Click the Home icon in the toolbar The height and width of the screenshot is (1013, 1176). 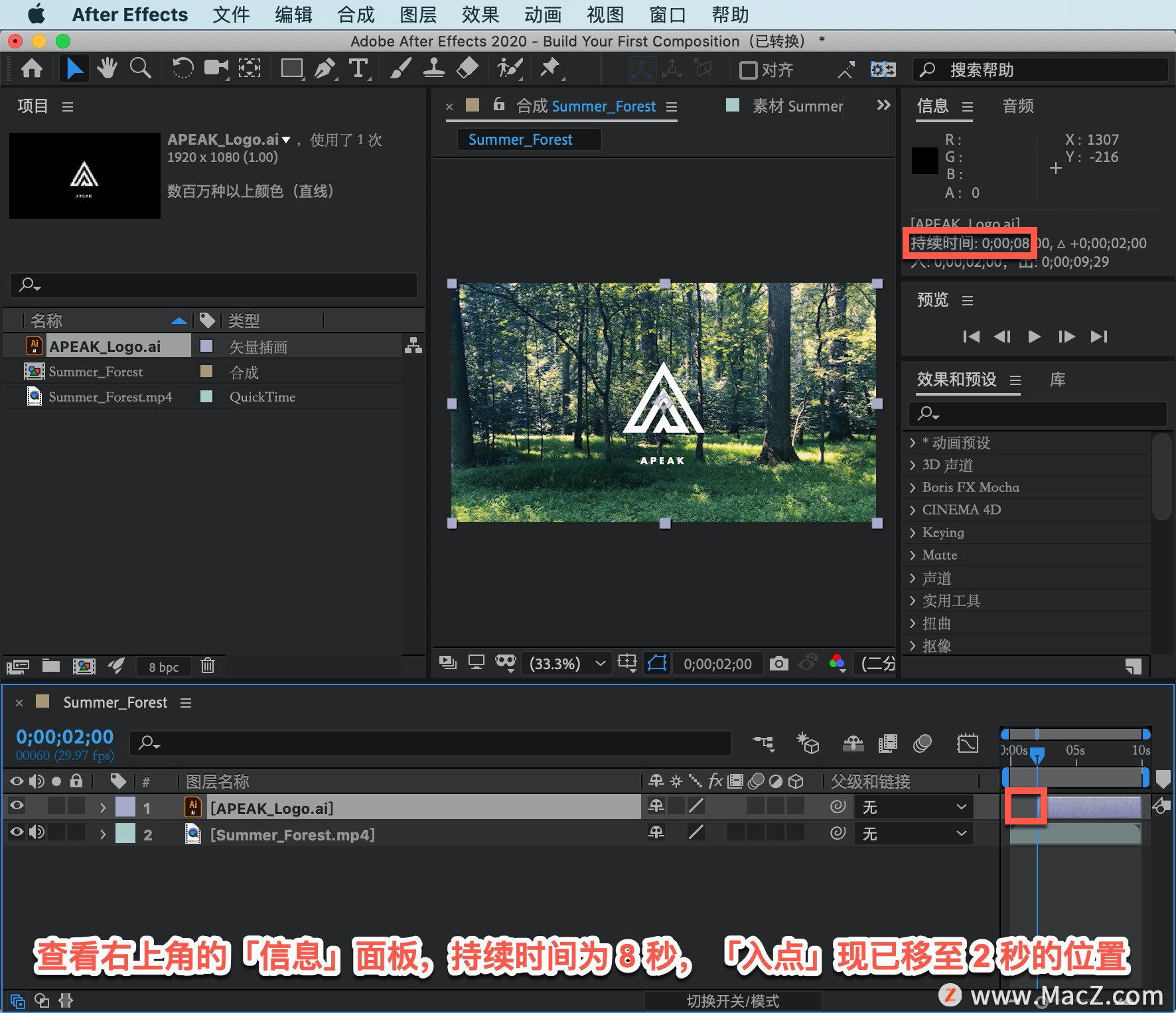click(x=32, y=68)
